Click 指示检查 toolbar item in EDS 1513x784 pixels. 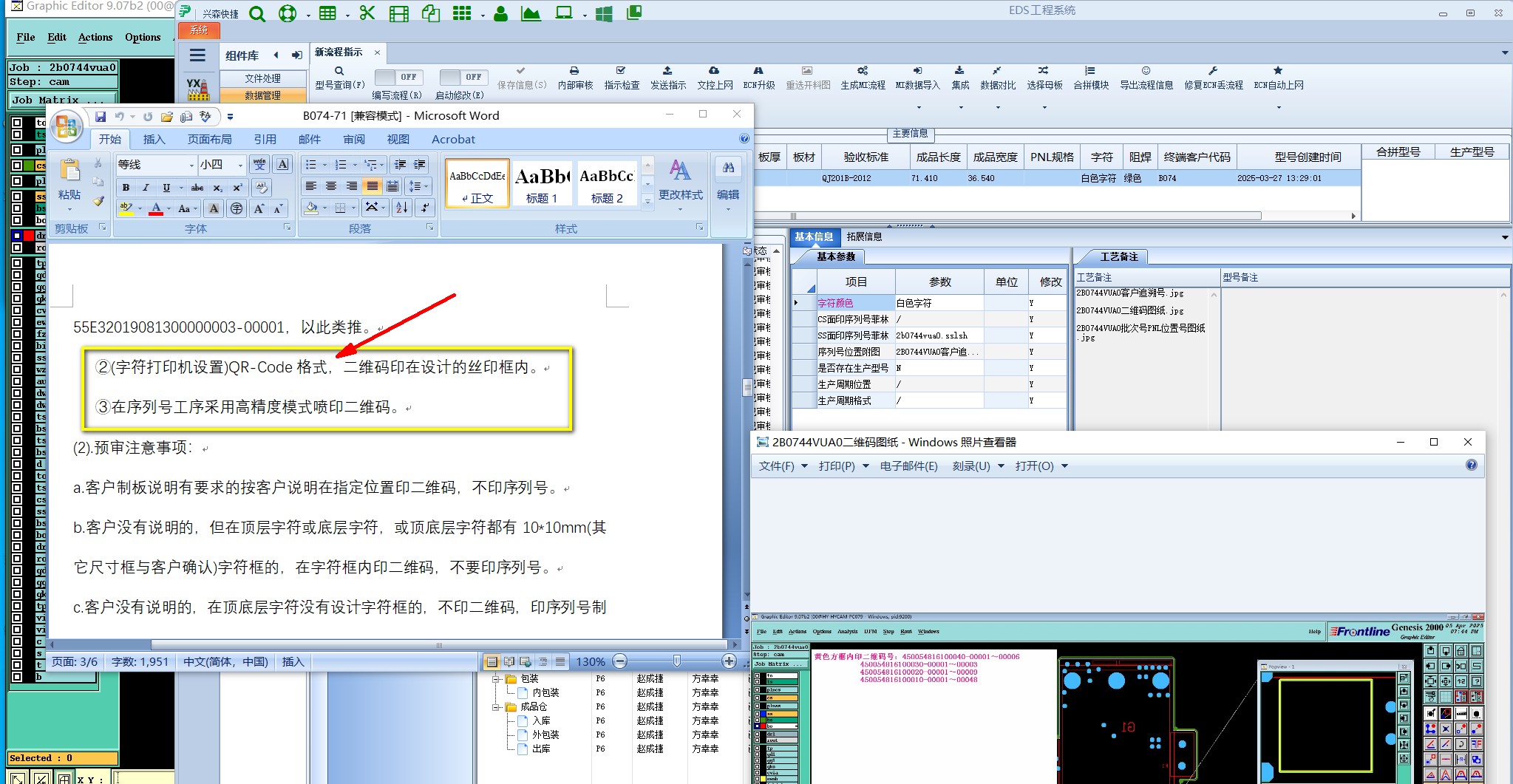622,78
